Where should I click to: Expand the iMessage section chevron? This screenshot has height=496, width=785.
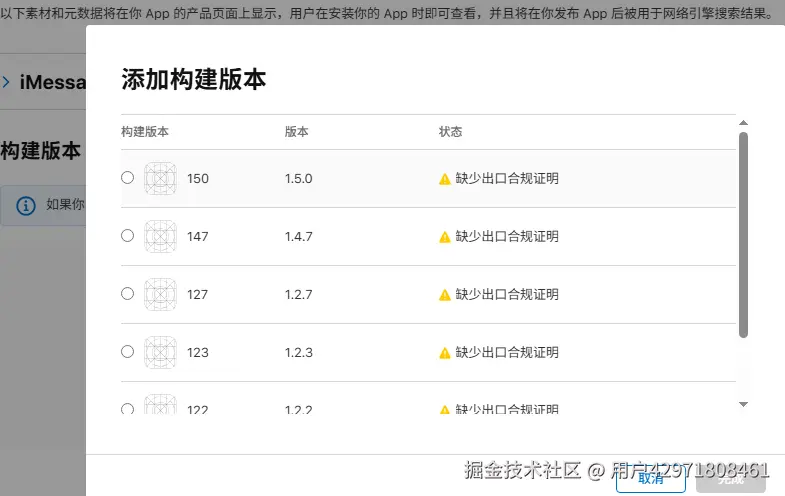[6, 82]
